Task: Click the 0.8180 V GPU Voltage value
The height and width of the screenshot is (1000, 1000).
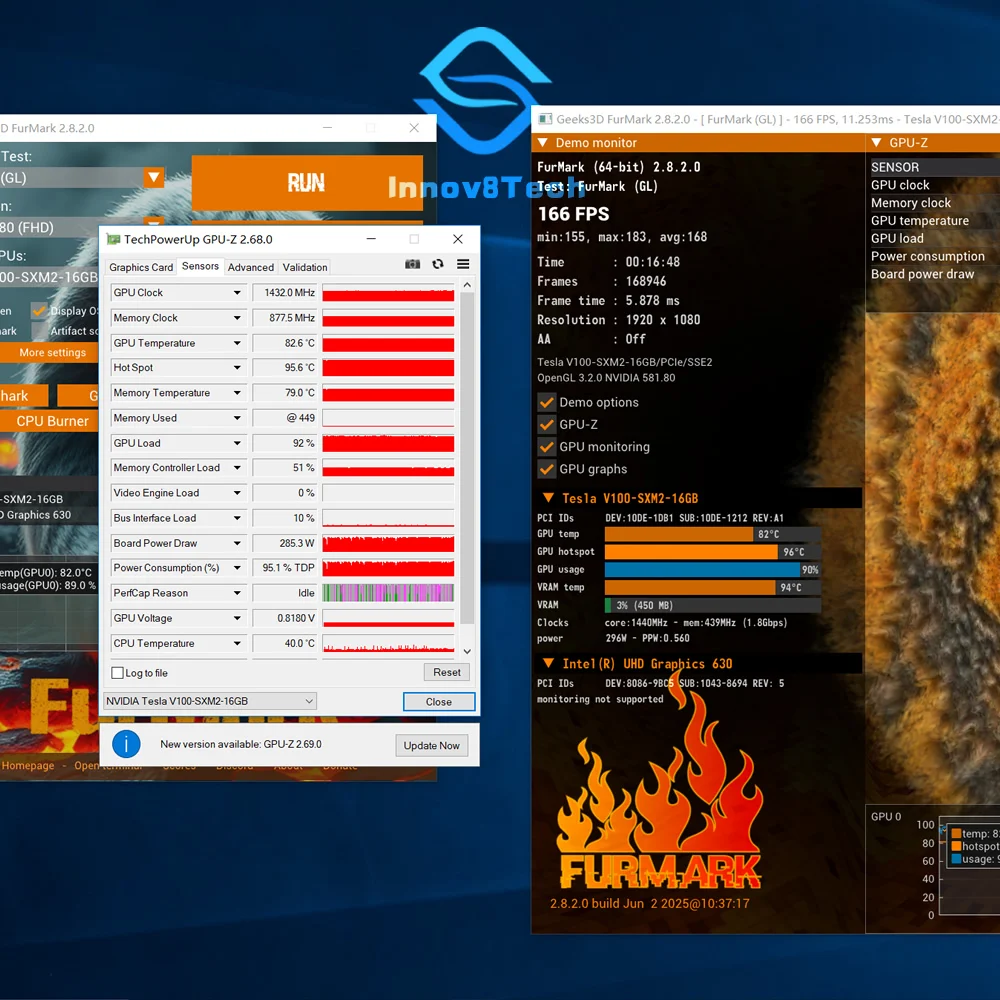Action: pyautogui.click(x=285, y=618)
